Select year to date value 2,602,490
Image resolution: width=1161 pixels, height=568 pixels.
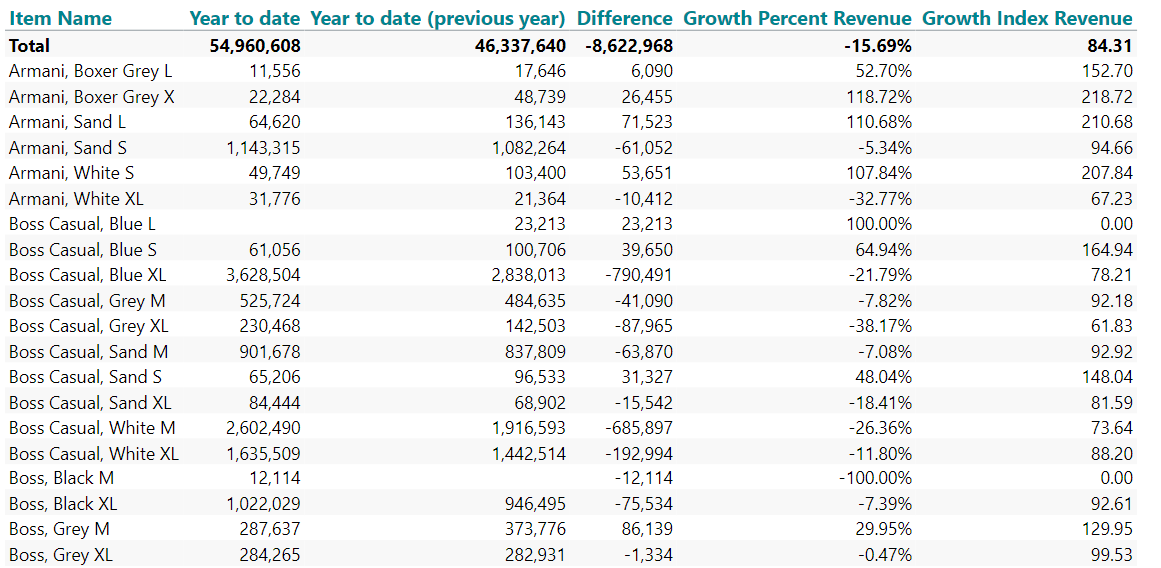[264, 427]
